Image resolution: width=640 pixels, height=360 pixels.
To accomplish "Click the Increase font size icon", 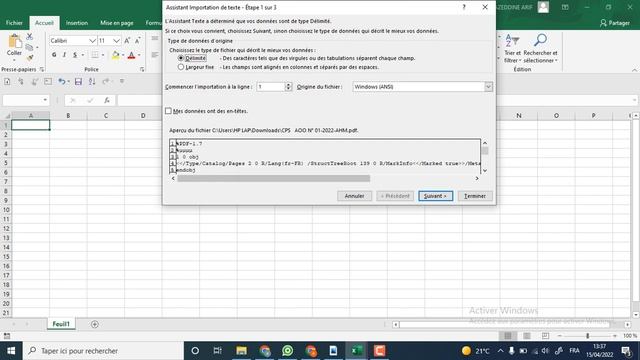I will point(127,40).
